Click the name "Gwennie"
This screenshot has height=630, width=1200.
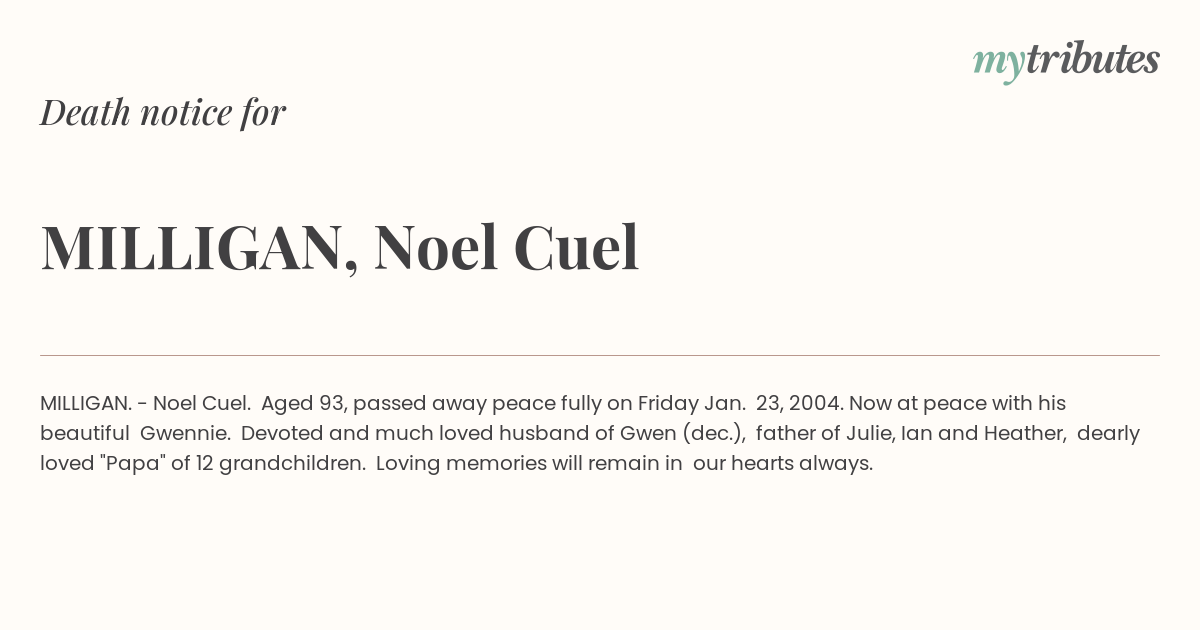[182, 433]
